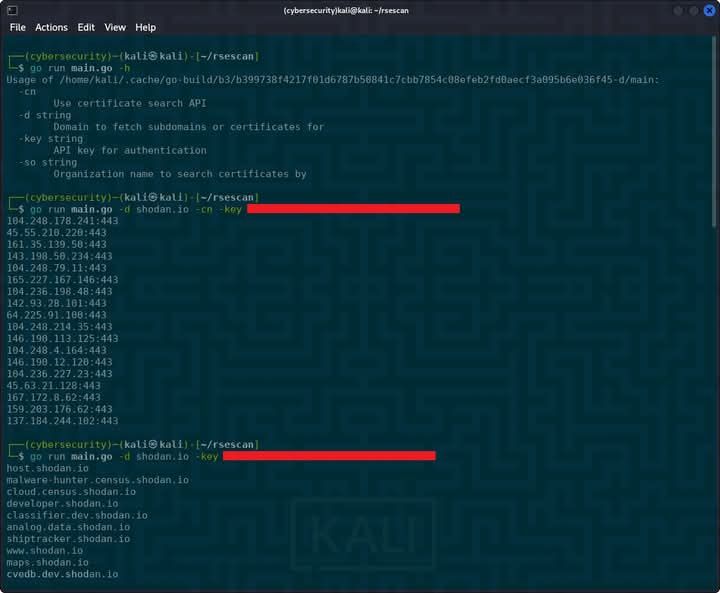Click the '-key string' flag line
The image size is (720, 593).
point(51,139)
